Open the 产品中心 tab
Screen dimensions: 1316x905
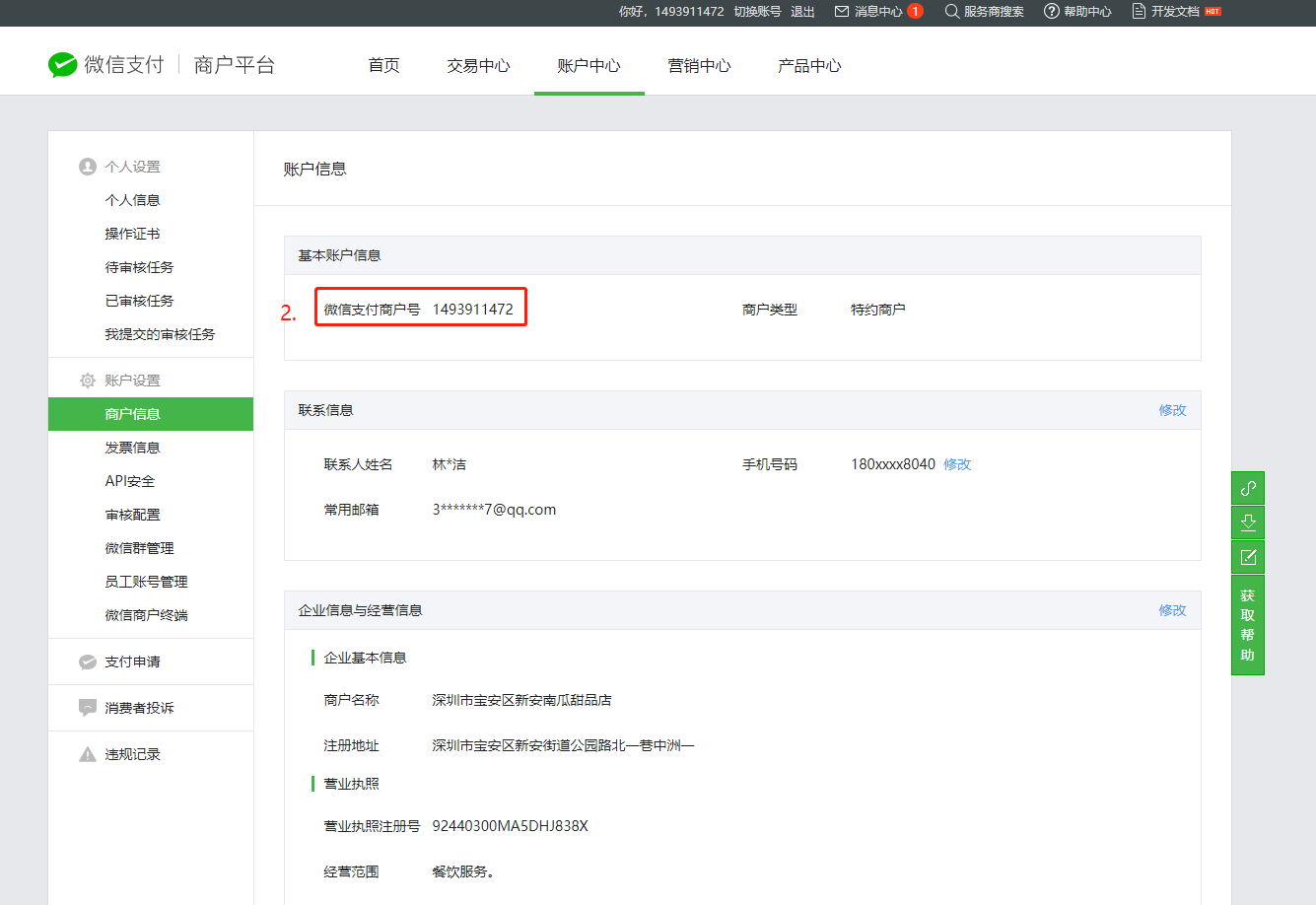coord(809,66)
